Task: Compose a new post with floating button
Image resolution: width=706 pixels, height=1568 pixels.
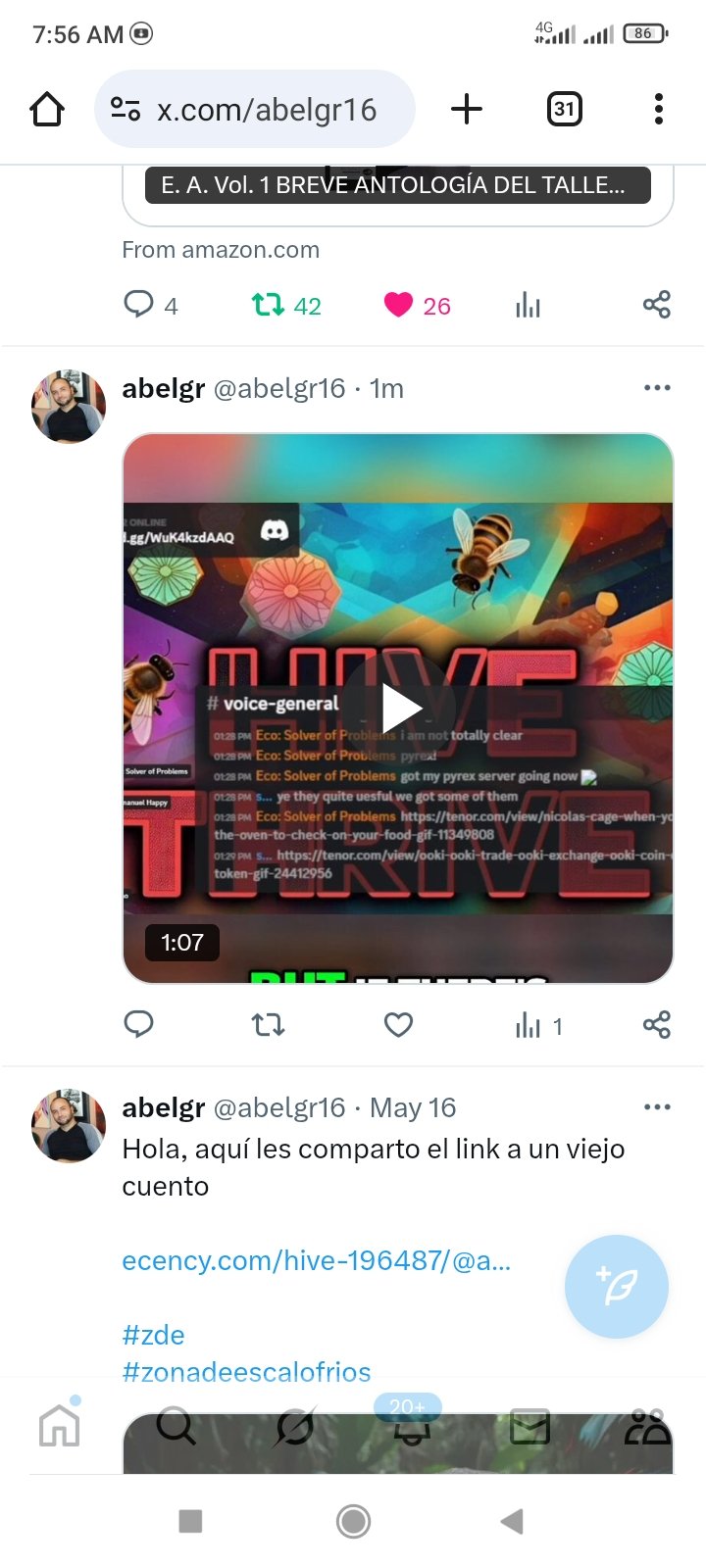Action: coord(617,1287)
